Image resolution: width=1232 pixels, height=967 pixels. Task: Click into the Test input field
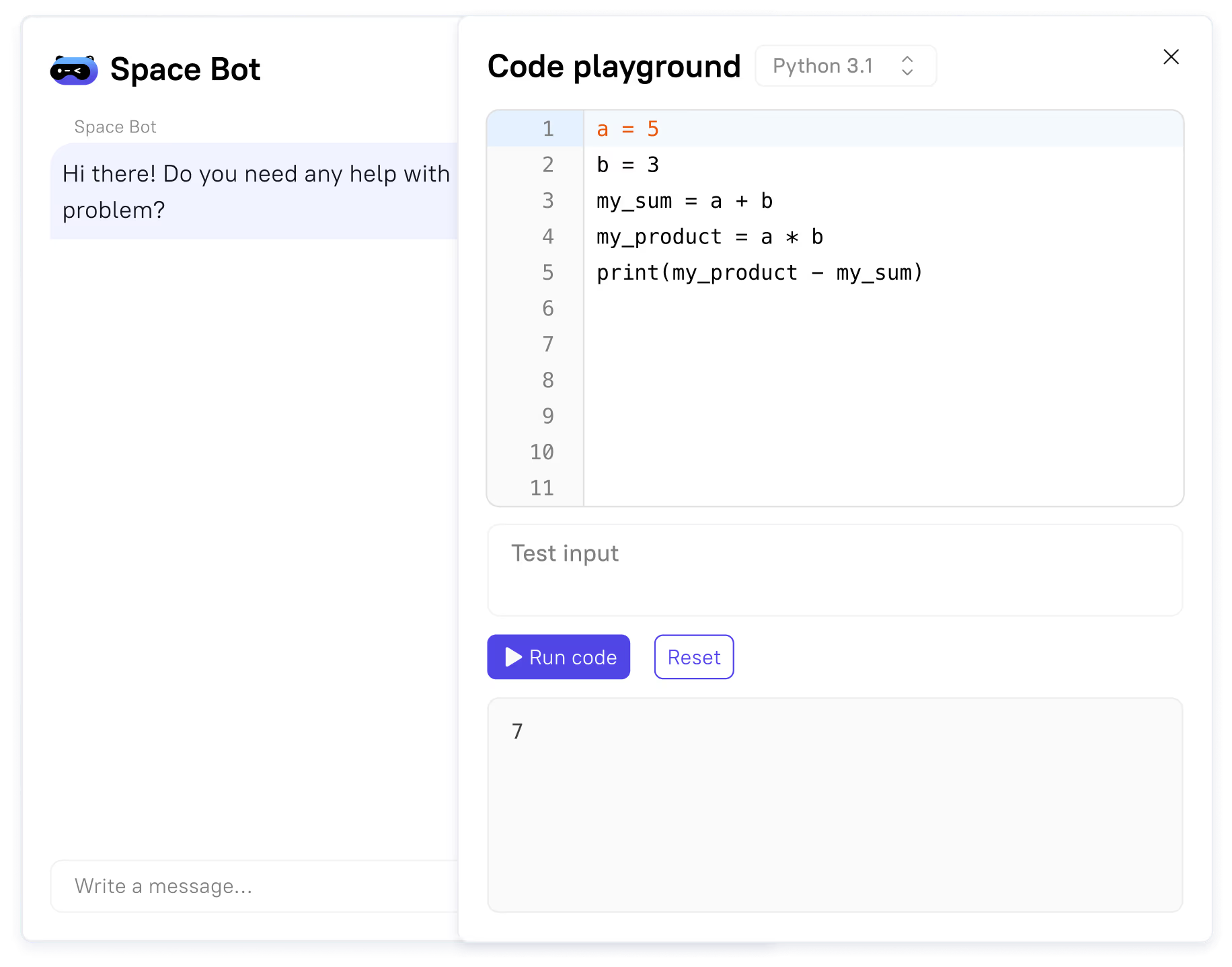pos(834,570)
